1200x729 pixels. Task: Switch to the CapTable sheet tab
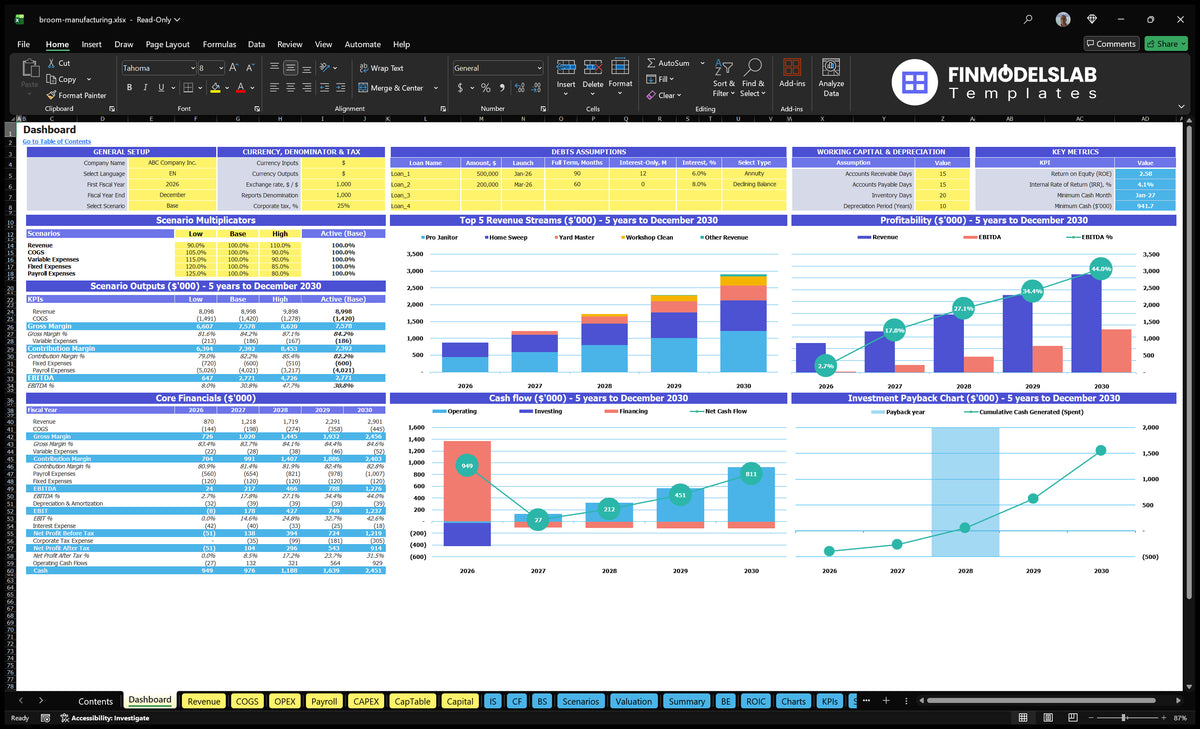click(411, 701)
